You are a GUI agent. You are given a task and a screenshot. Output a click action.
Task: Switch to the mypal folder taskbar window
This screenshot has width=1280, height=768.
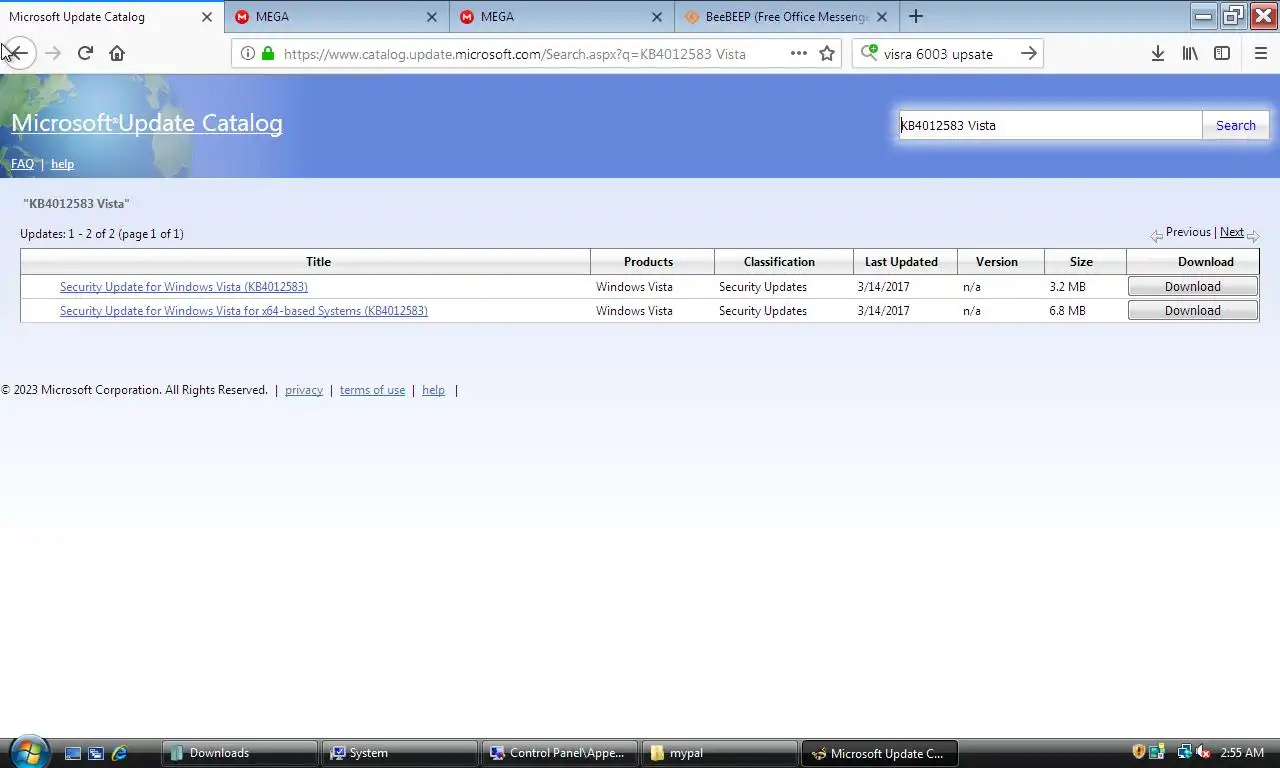tap(720, 753)
